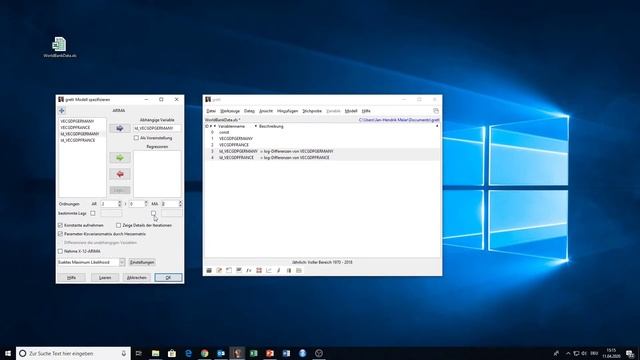This screenshot has width=640, height=360.
Task: Confirm ARIMA model with OK
Action: tap(168, 278)
